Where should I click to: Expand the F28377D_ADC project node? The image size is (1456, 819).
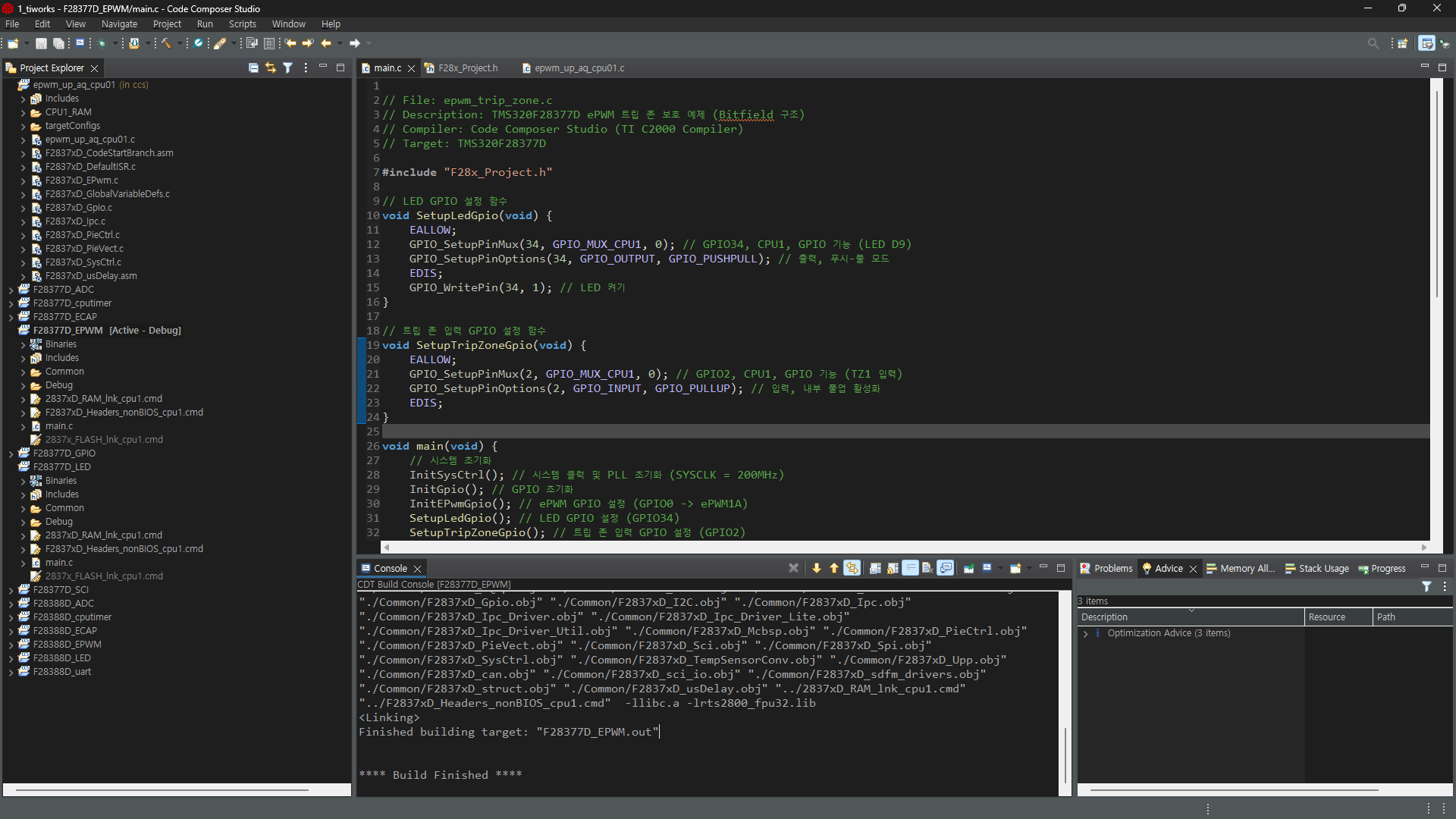coord(11,290)
